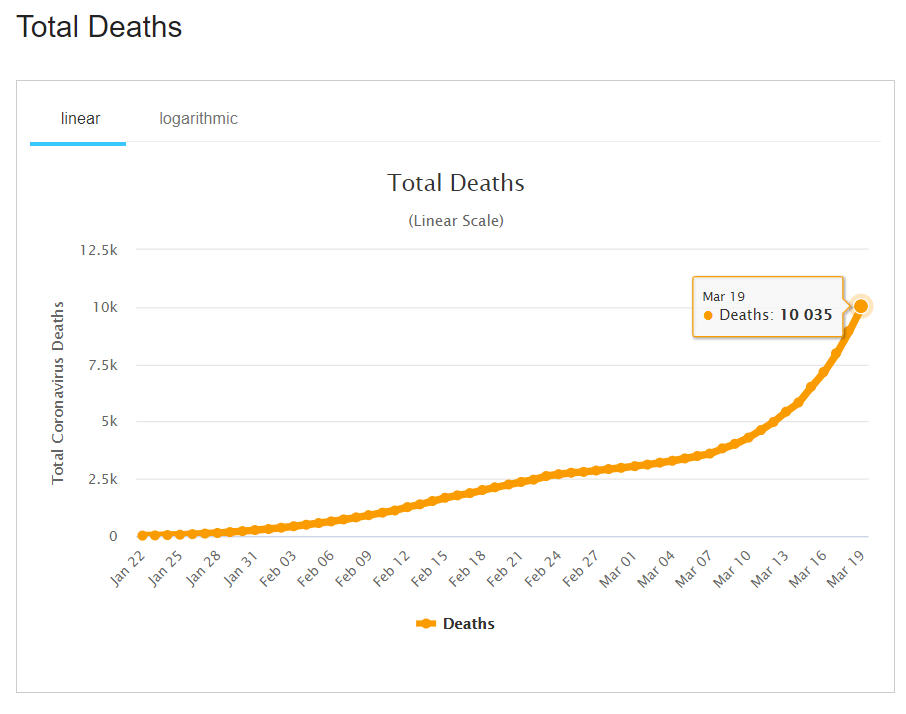Click the Mar 19 data point
The width and height of the screenshot is (906, 714).
pyautogui.click(x=860, y=306)
